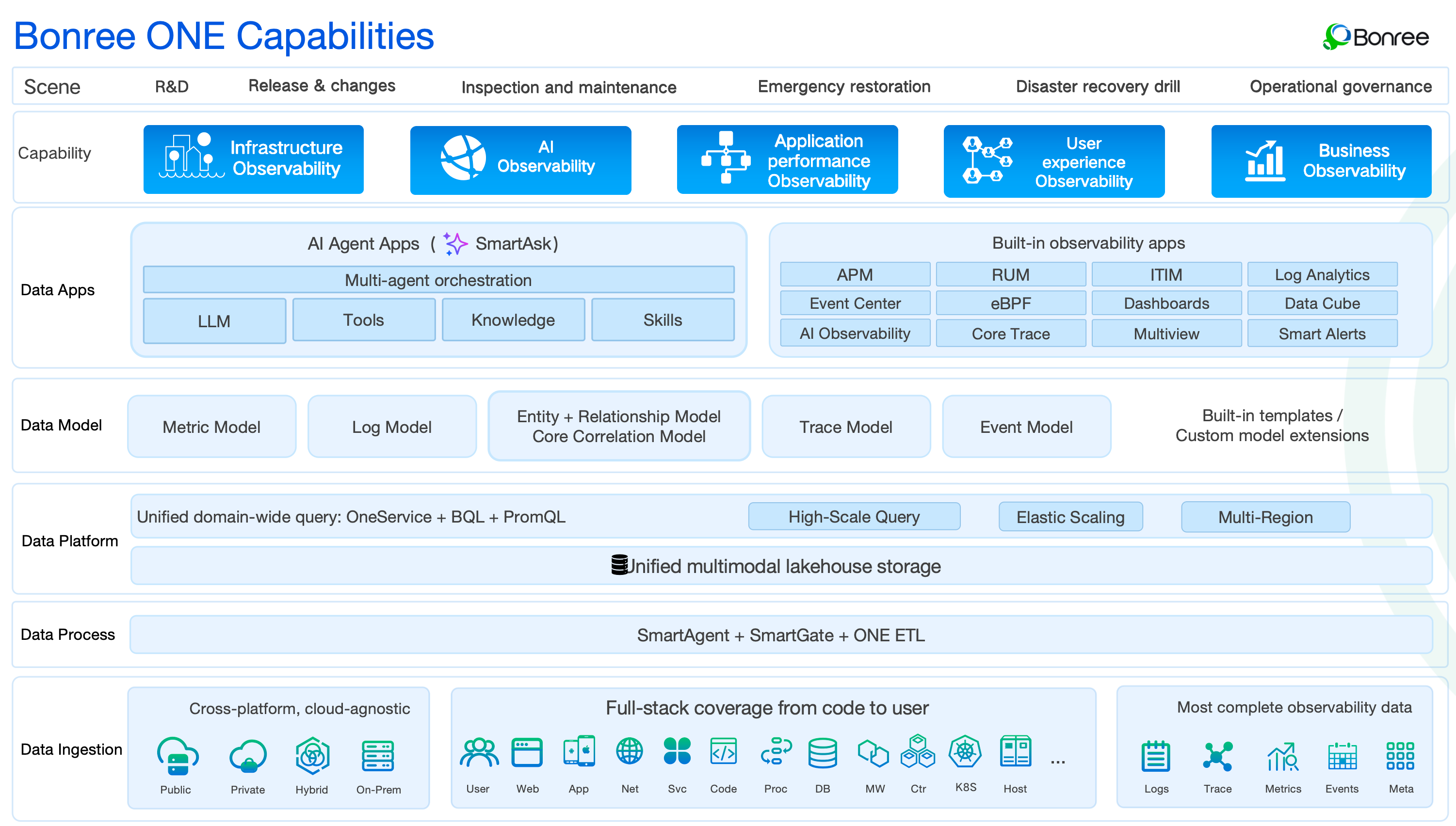Open the Dashboards tile

click(x=1166, y=303)
